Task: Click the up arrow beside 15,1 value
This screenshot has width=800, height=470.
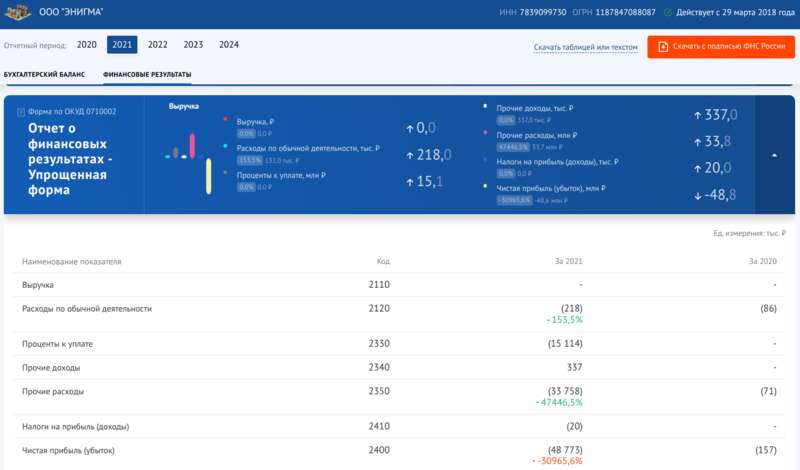Action: pyautogui.click(x=410, y=182)
